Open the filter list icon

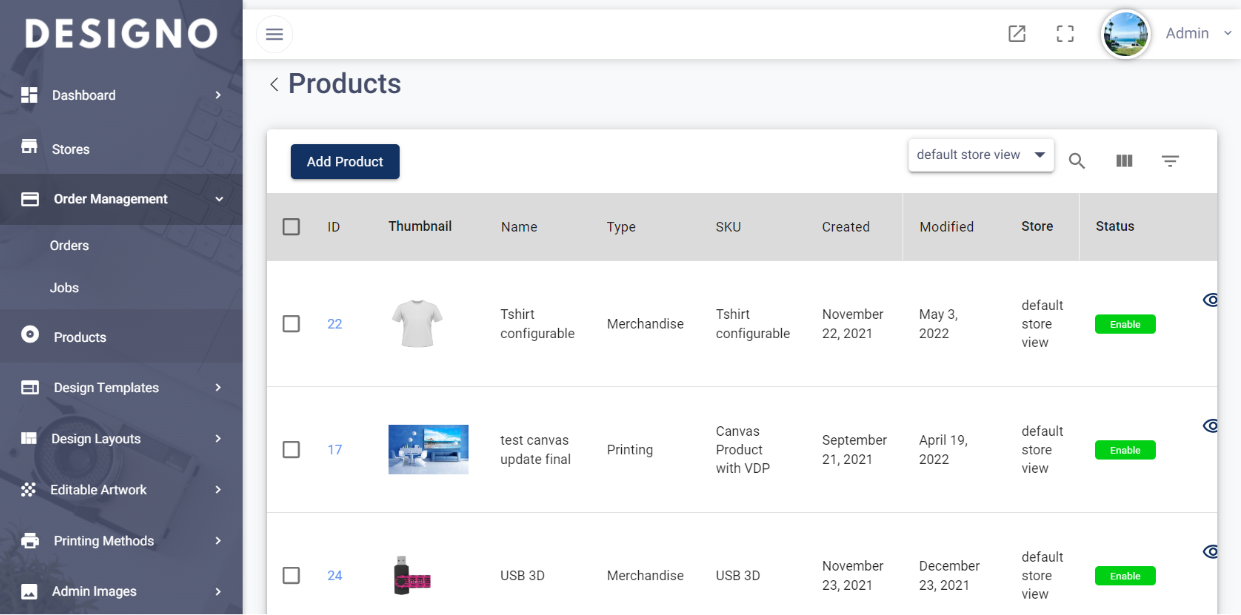pyautogui.click(x=1170, y=161)
